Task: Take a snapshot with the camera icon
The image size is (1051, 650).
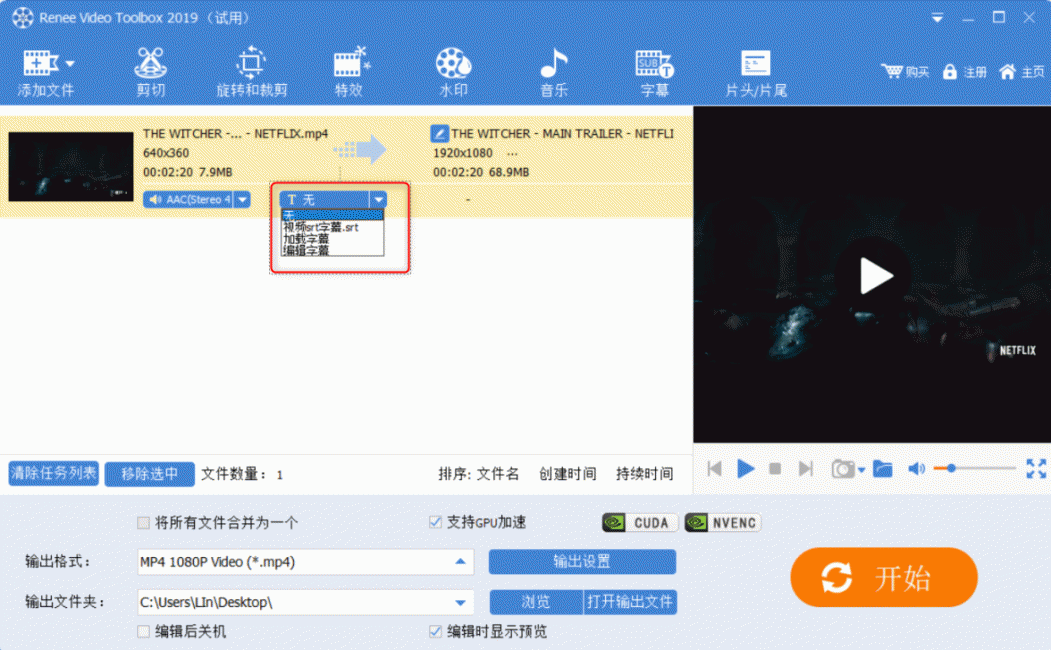Action: coord(843,468)
